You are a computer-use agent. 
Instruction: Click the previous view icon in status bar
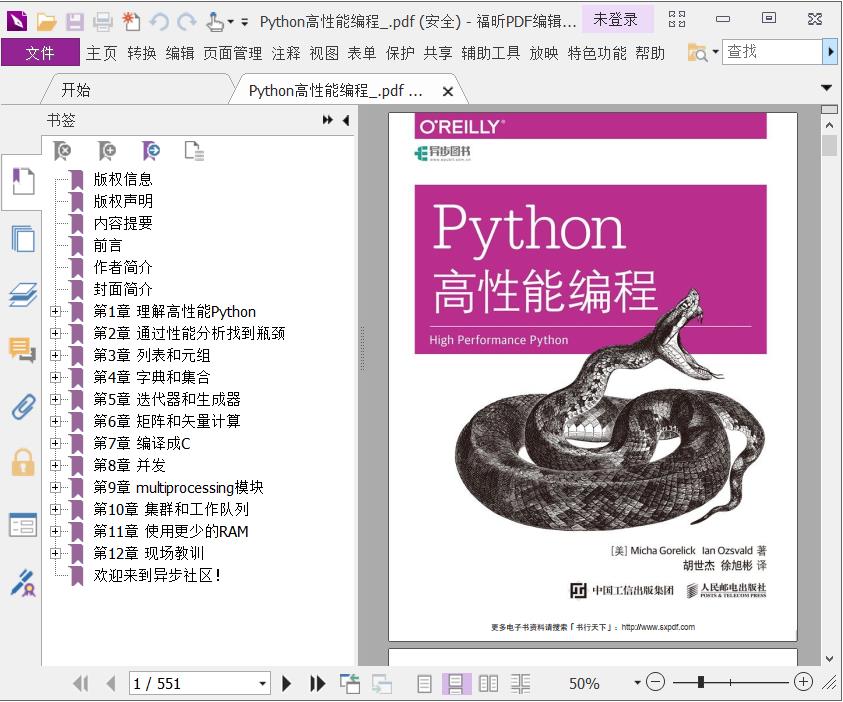[350, 683]
